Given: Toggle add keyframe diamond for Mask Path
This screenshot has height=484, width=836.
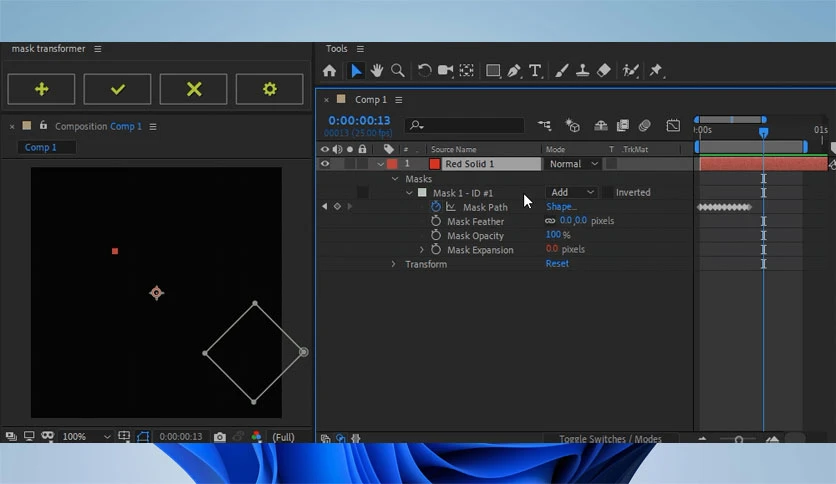Looking at the screenshot, I should pos(337,207).
